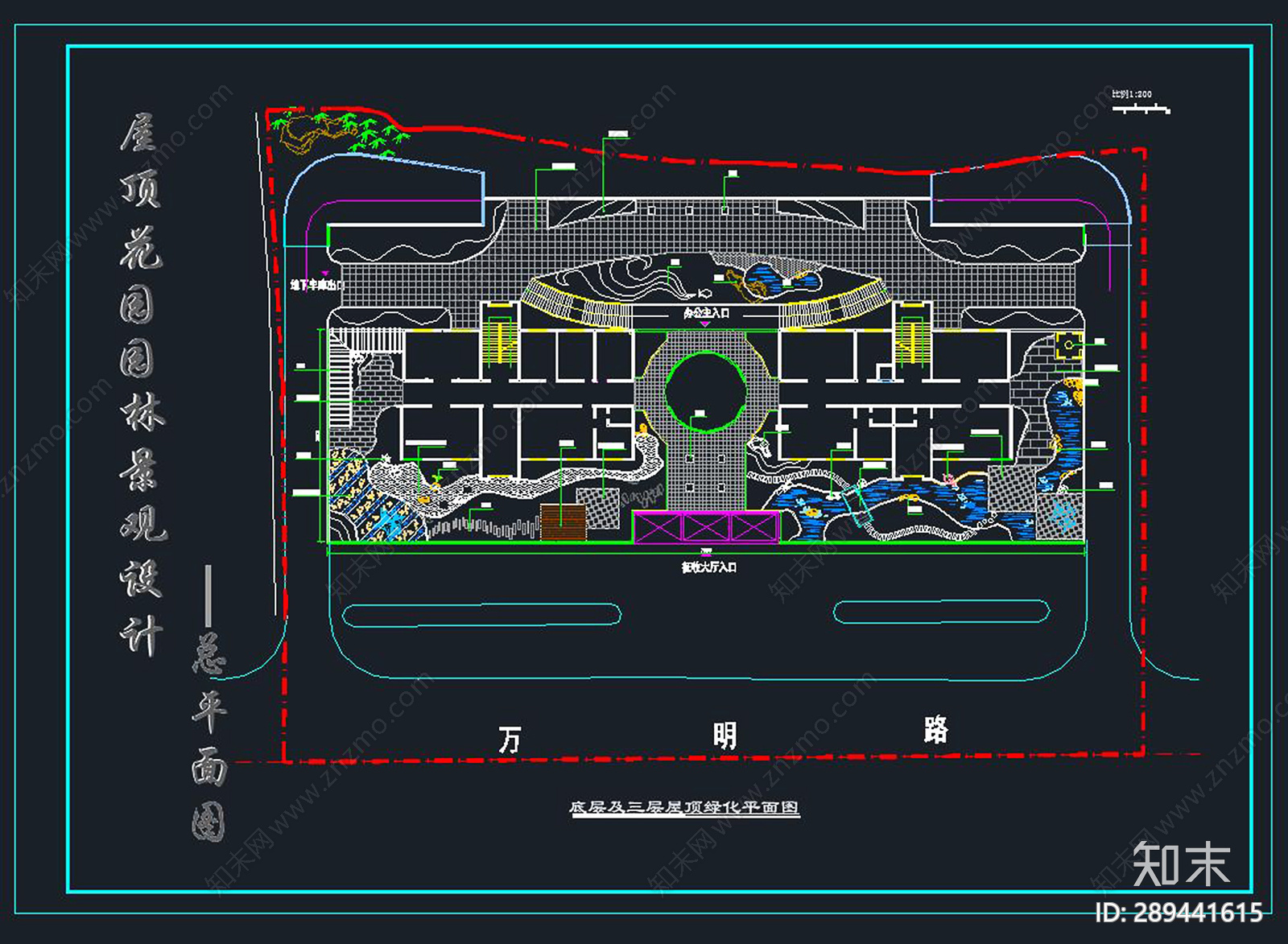The width and height of the screenshot is (1288, 944).
Task: Select the 营业大厅入口 entrance label
Action: (x=708, y=567)
